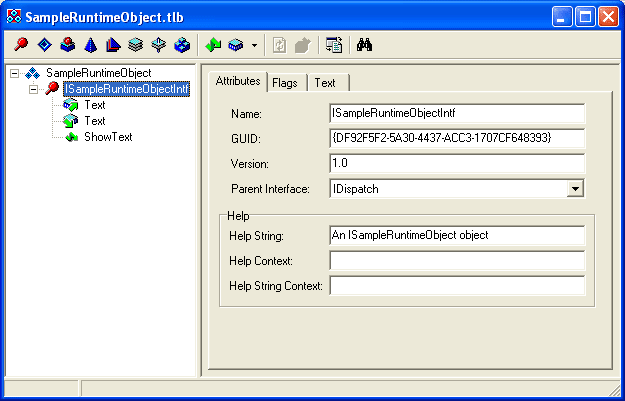The height and width of the screenshot is (401, 625).
Task: Click the New Module blue cubes icon
Action: tap(181, 45)
